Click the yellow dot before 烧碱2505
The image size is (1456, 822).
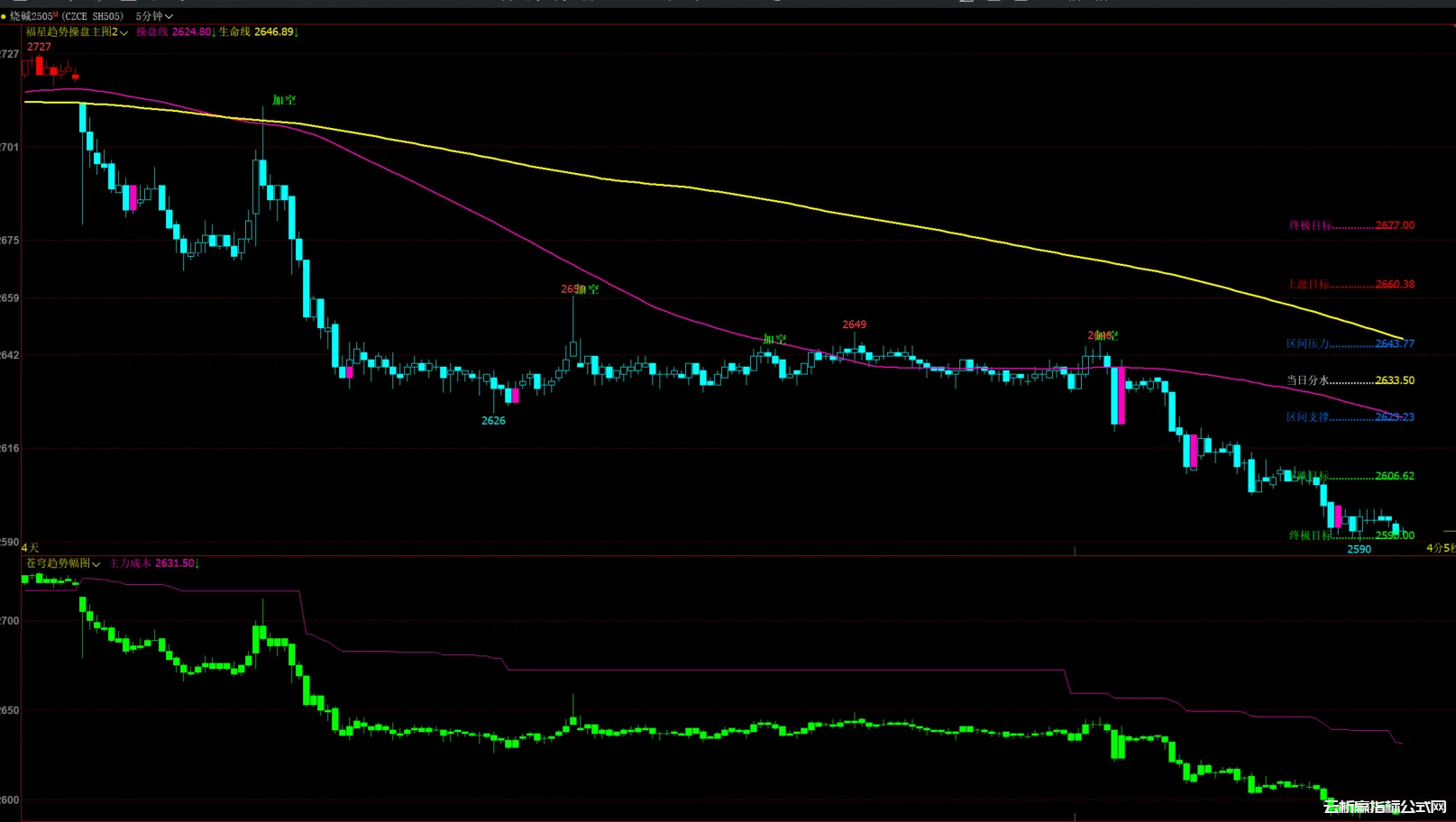(4, 16)
